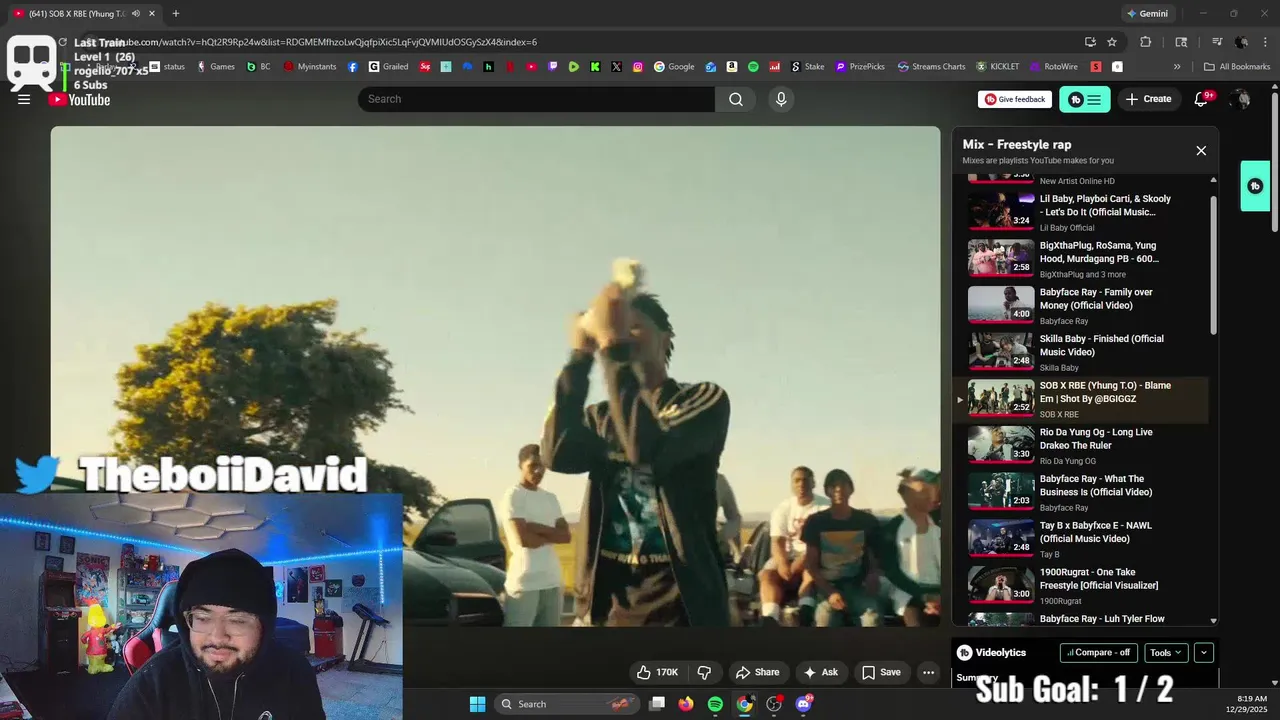Focus the YouTube search input field
This screenshot has height=720, width=1280.
point(537,99)
